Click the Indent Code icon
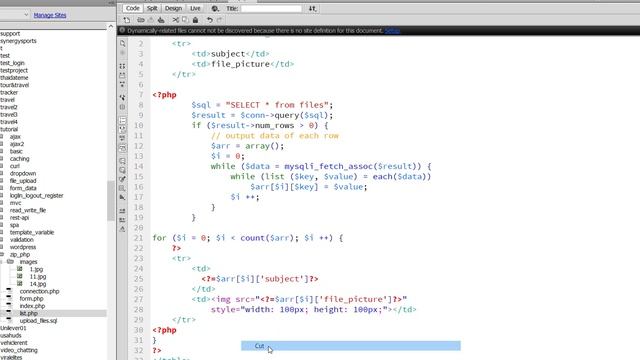640x360 pixels. tap(122, 211)
